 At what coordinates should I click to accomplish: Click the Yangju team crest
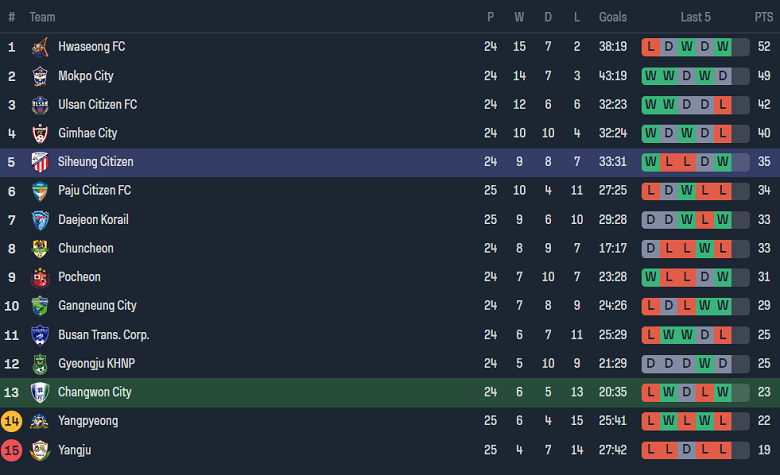[x=40, y=450]
